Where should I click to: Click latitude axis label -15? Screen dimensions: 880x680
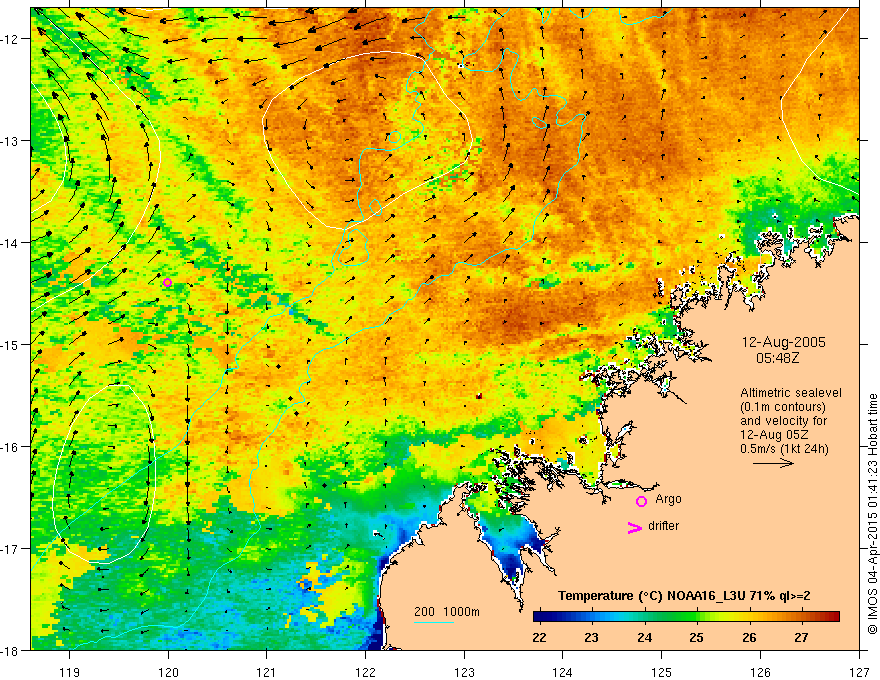pyautogui.click(x=10, y=344)
